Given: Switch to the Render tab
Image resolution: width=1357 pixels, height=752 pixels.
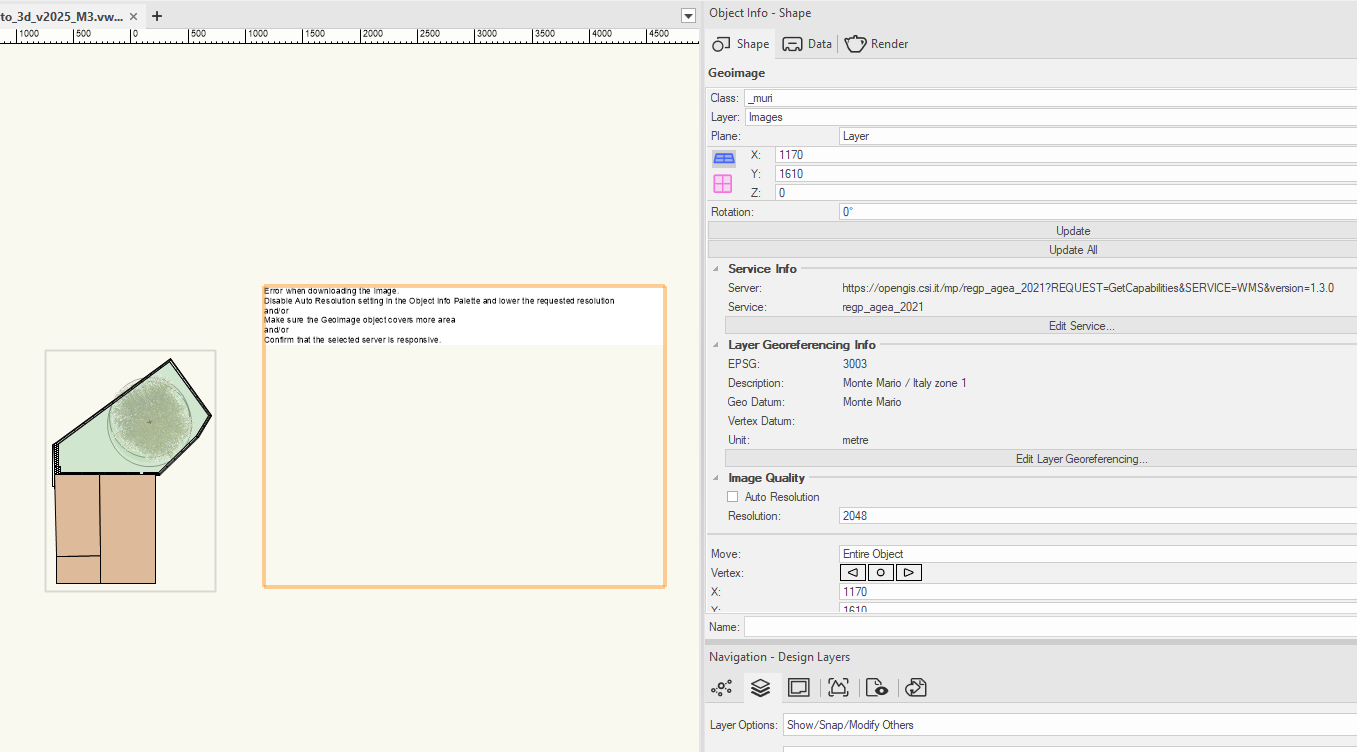Looking at the screenshot, I should 877,44.
